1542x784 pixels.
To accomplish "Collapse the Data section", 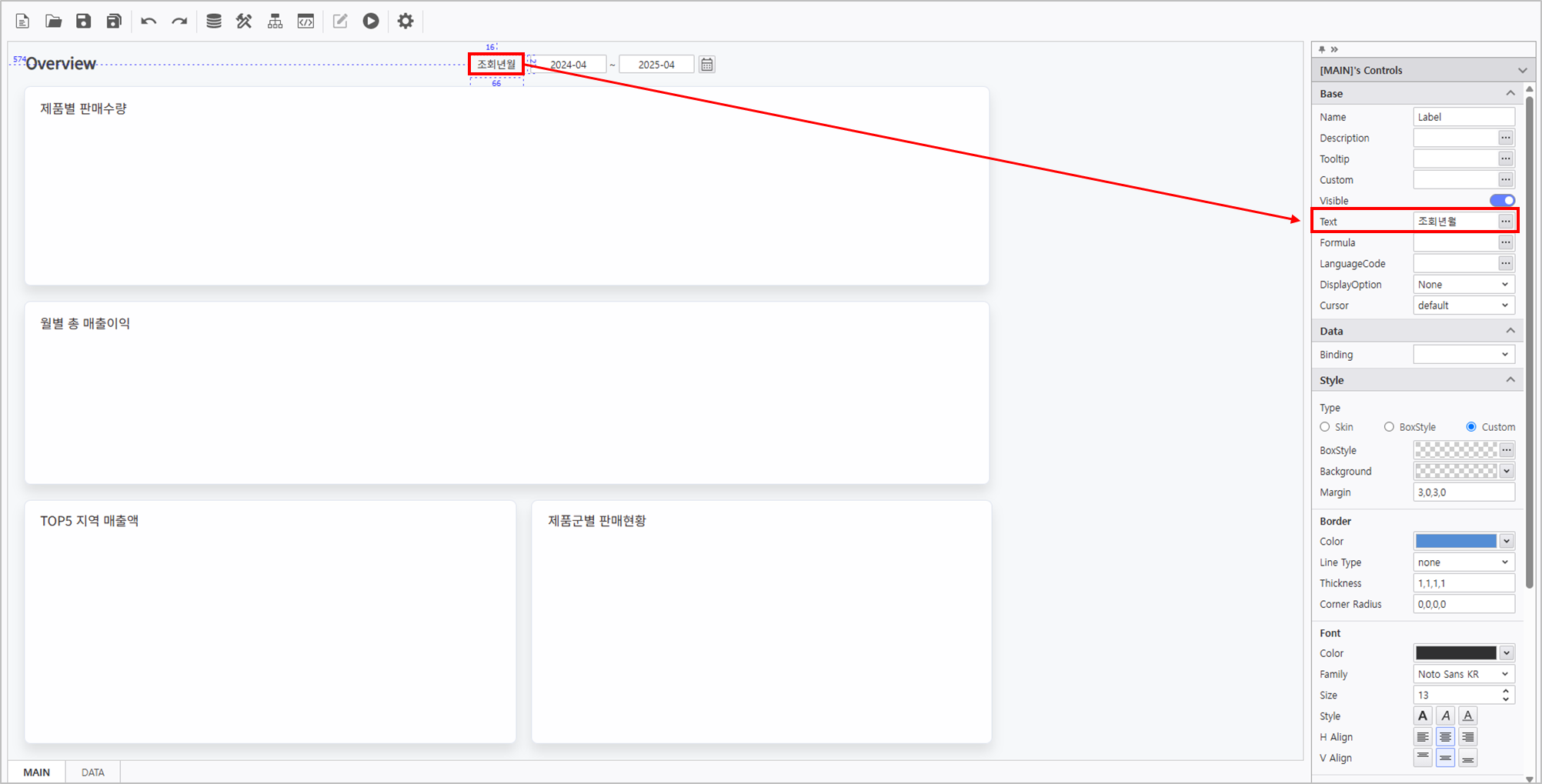I will coord(1510,331).
